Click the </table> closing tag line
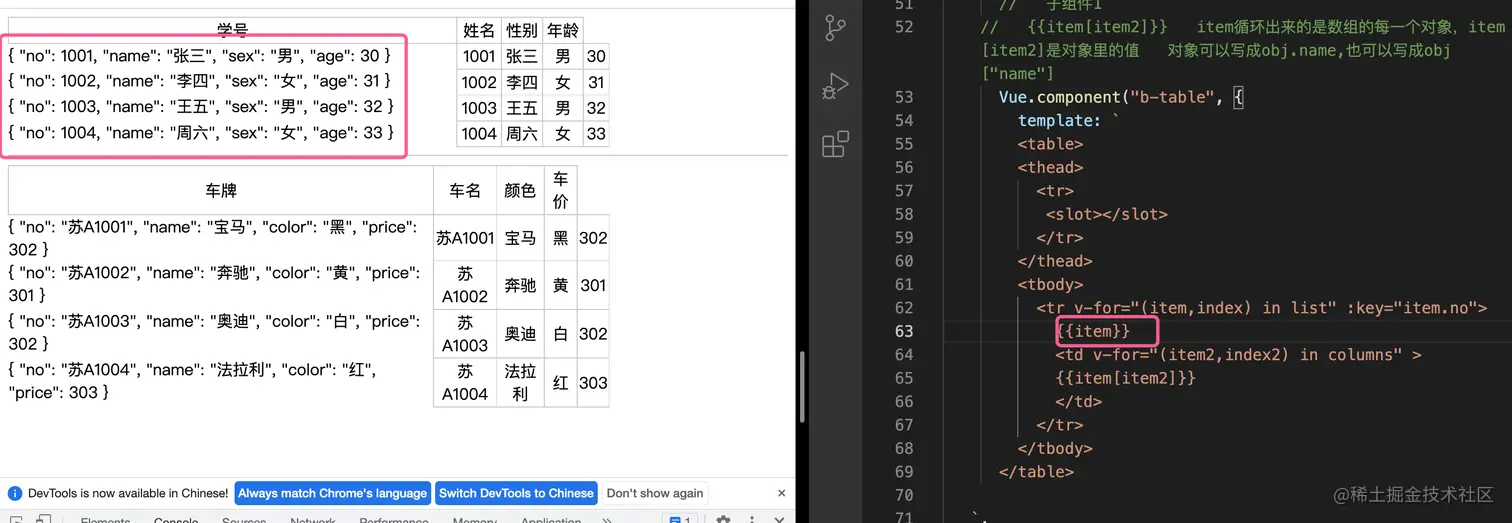The height and width of the screenshot is (523, 1512). (x=1036, y=472)
